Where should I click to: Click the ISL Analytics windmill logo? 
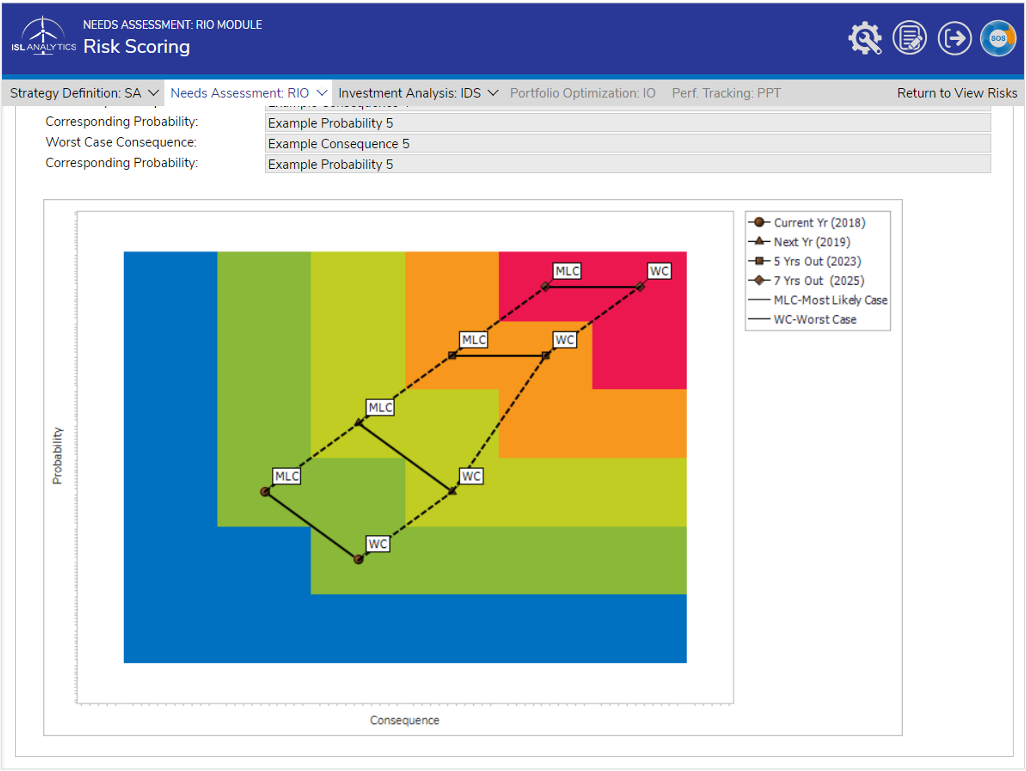[x=43, y=36]
